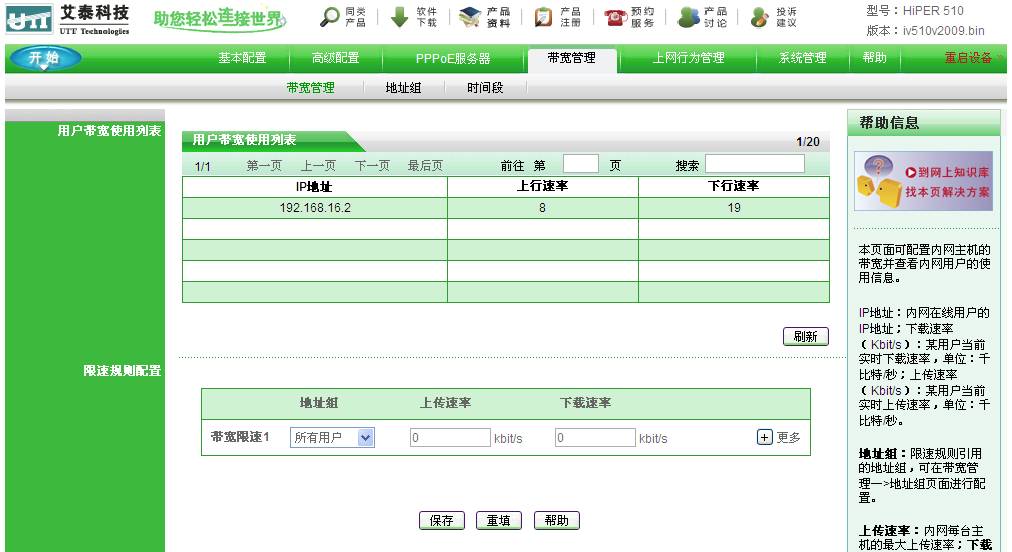Select the 地址组 sub-tab
Viewport: 1012px width, 552px height.
click(x=403, y=88)
